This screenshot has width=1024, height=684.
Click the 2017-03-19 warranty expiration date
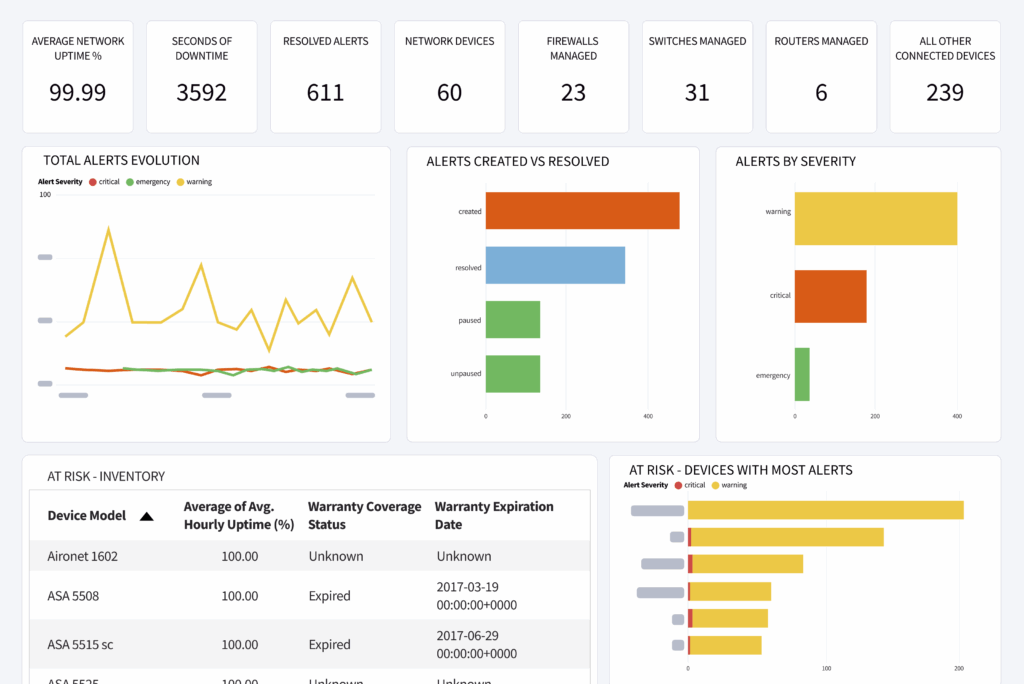tap(477, 596)
